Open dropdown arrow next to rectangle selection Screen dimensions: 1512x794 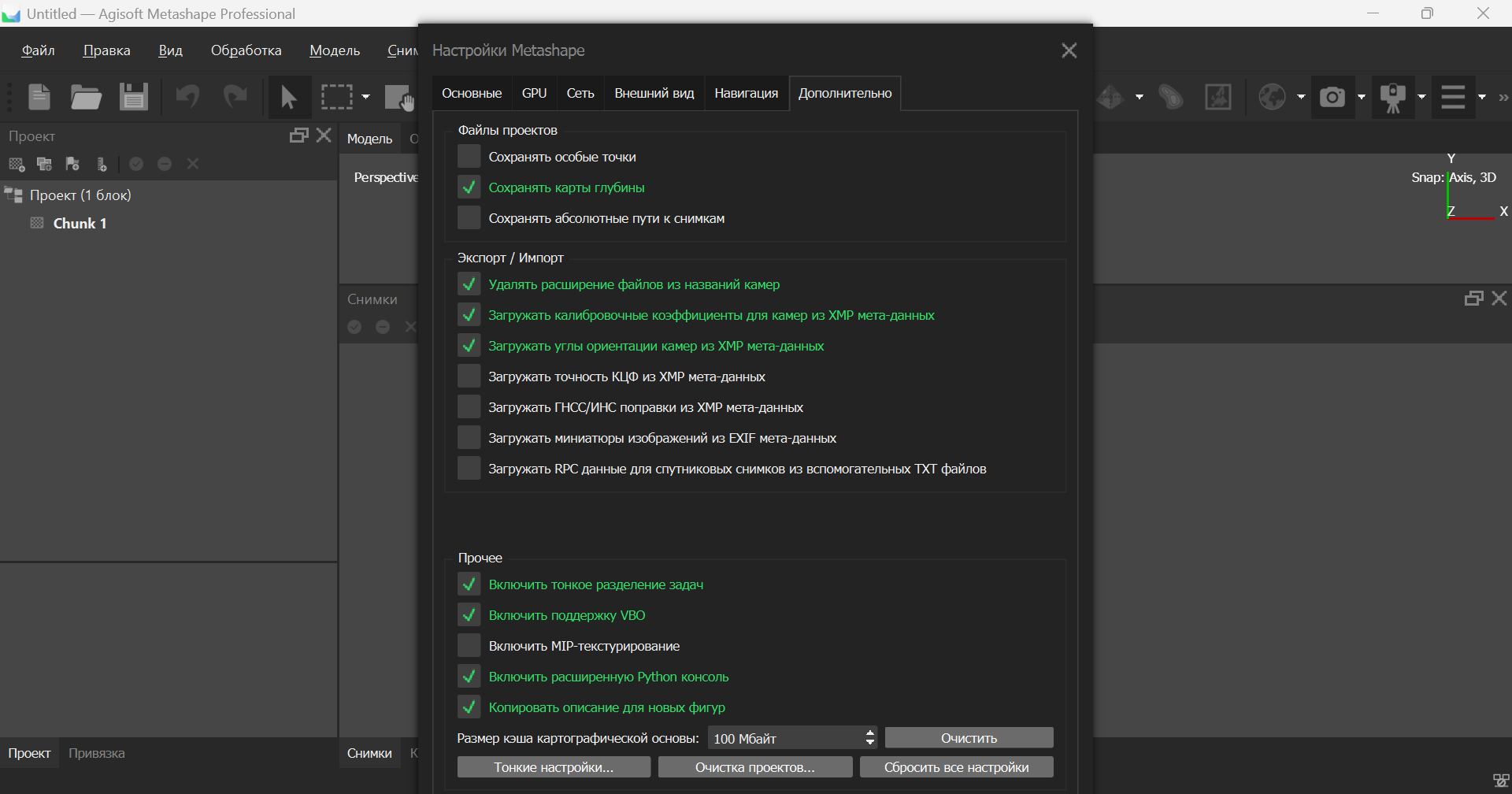point(365,97)
